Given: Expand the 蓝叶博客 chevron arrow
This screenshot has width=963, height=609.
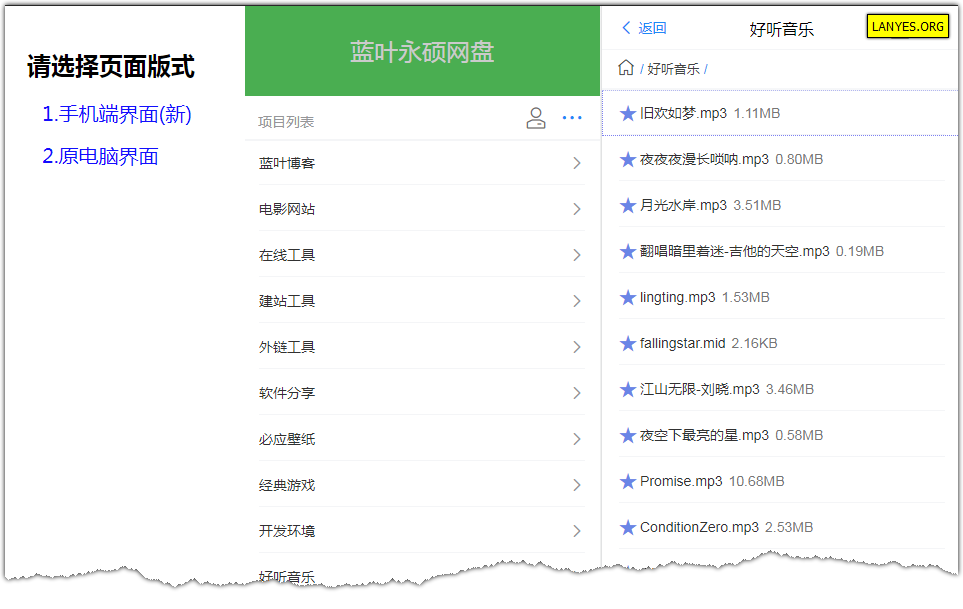Looking at the screenshot, I should click(x=576, y=163).
